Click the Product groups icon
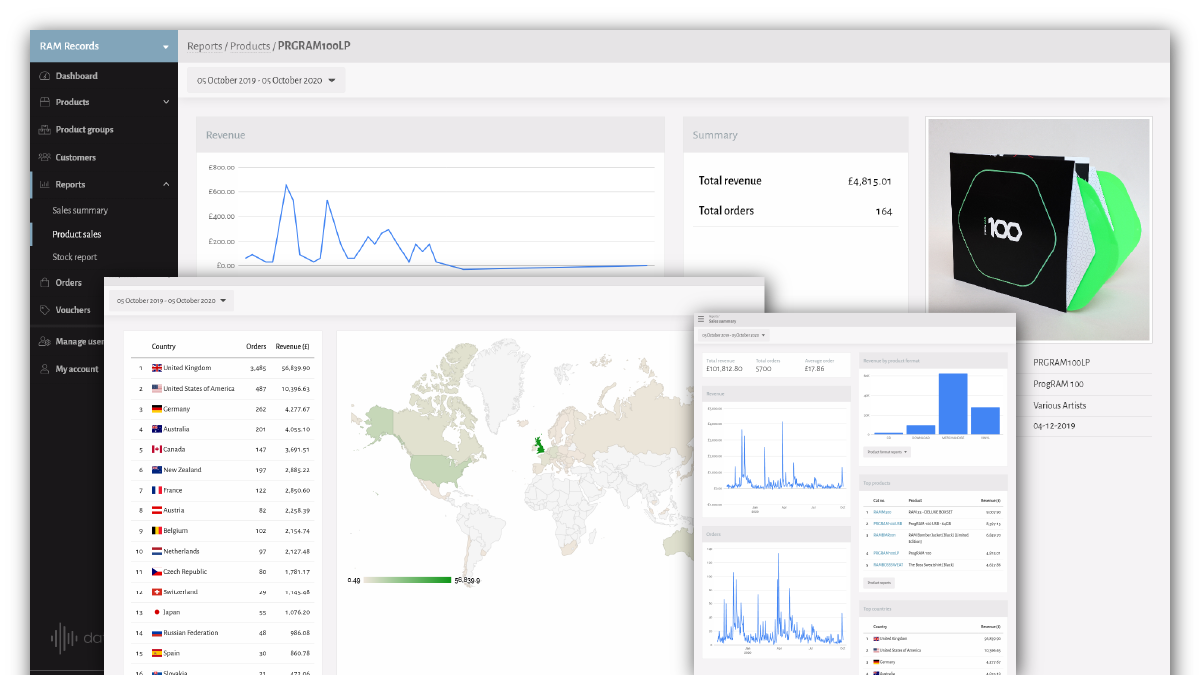1200x675 pixels. point(46,129)
